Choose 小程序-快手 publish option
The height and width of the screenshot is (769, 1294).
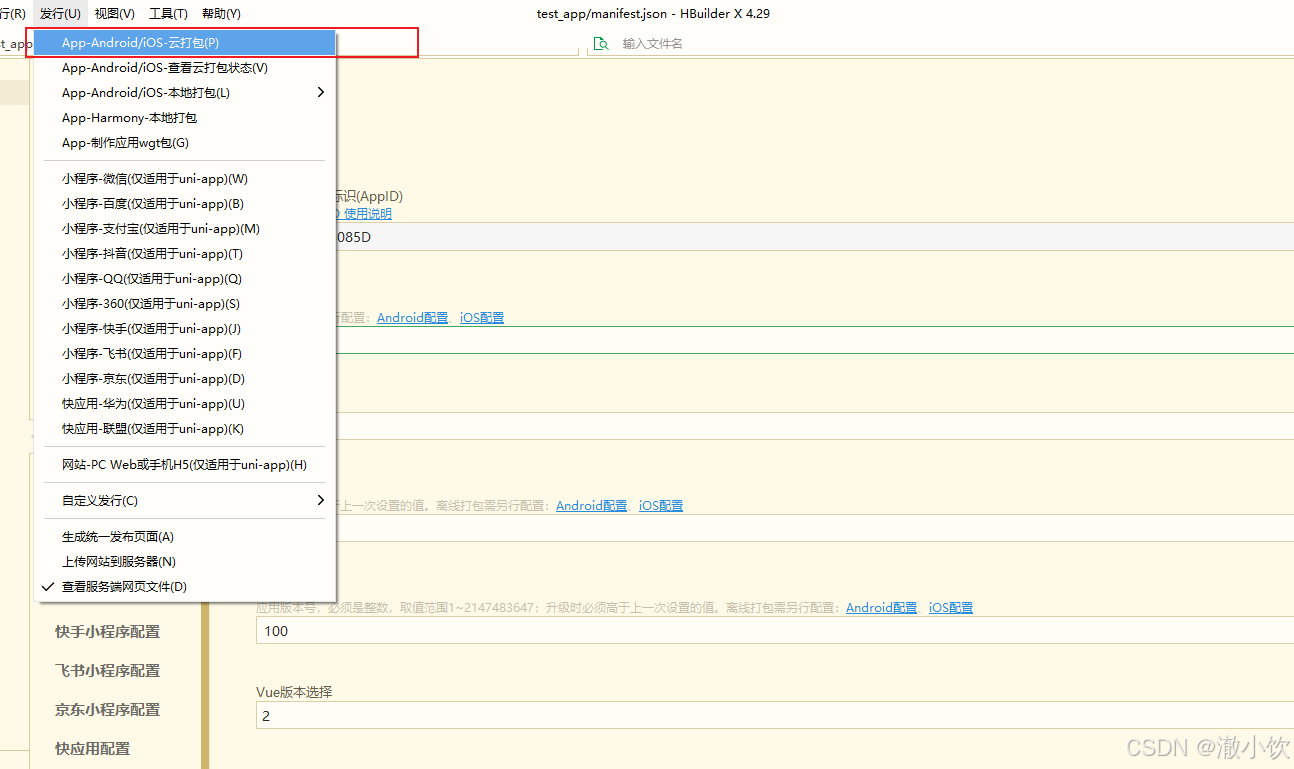(185, 329)
